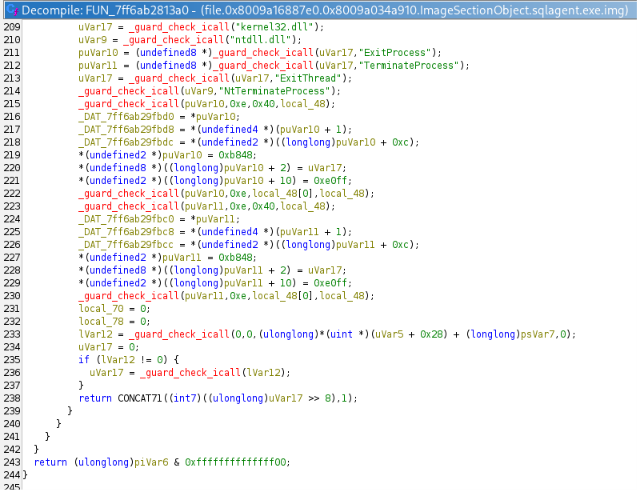Click the _DAT_7ff6ab29fbcc global label
637x490 pixels.
[x=126, y=245]
